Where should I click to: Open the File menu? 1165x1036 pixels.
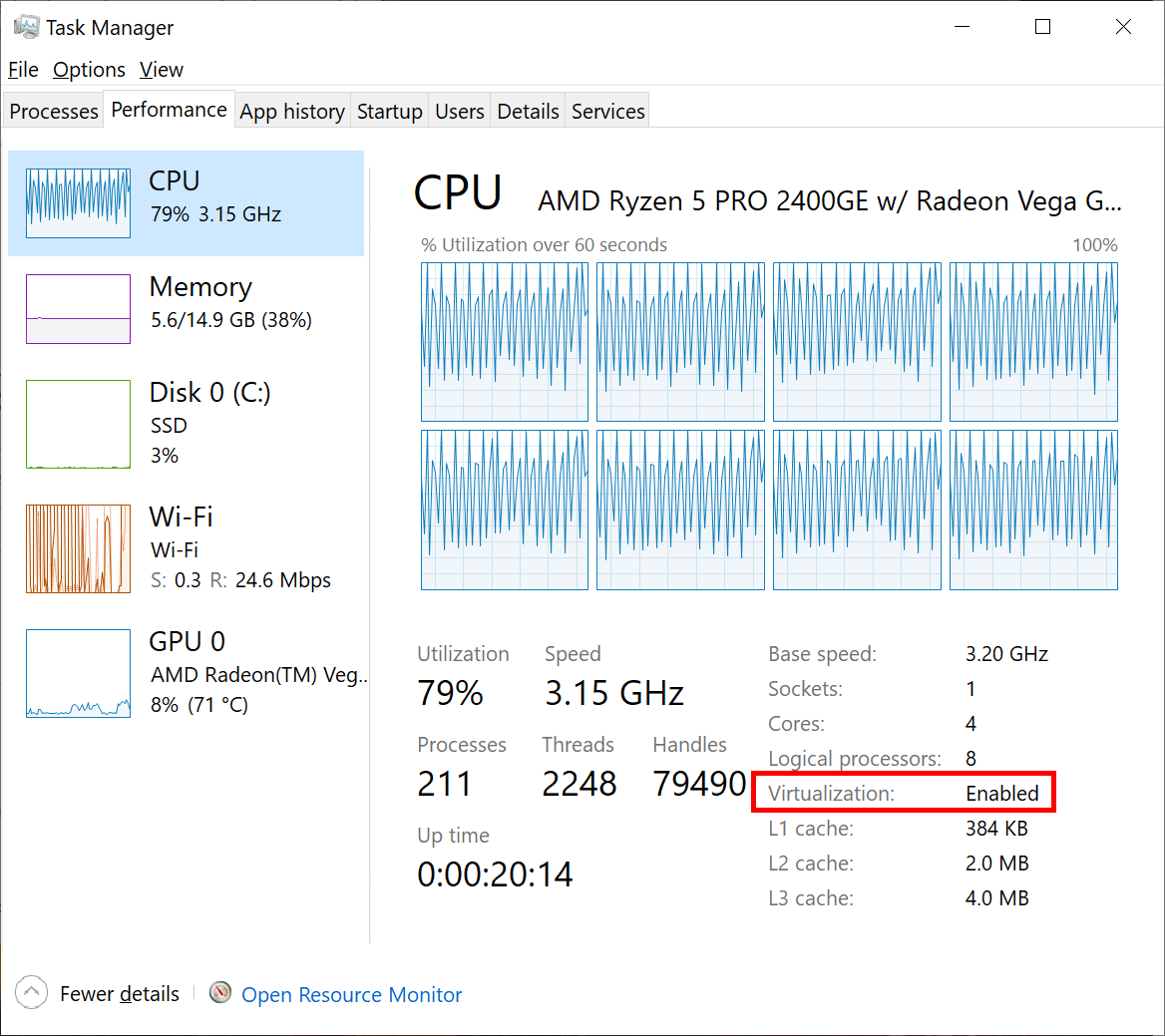23,70
